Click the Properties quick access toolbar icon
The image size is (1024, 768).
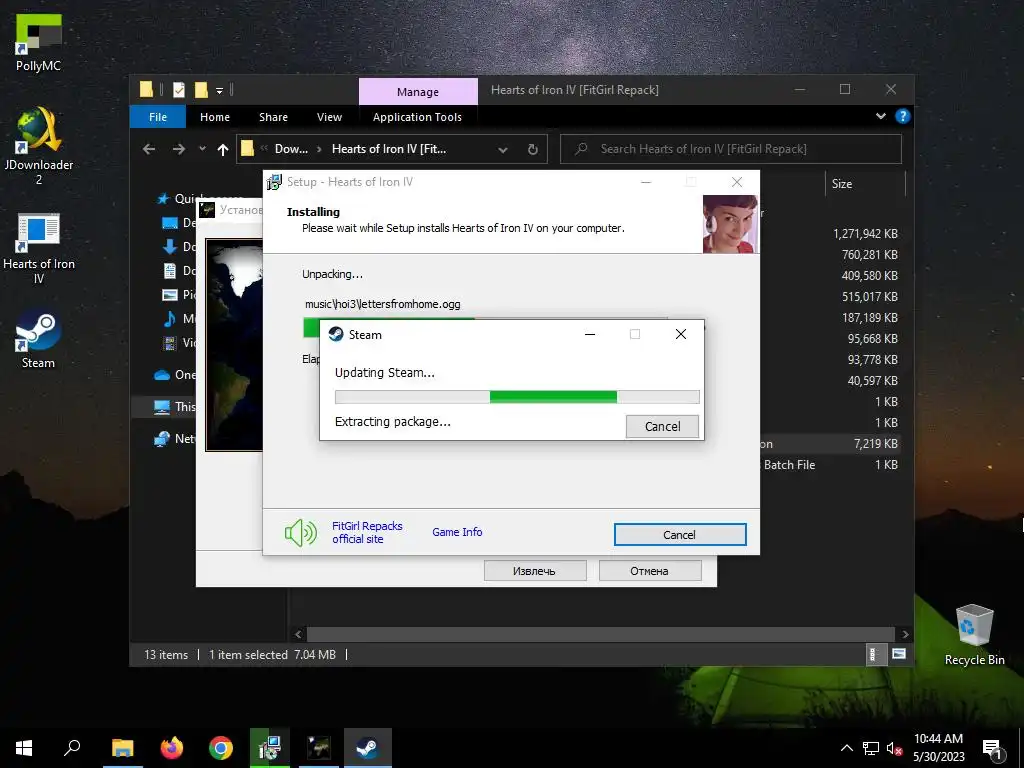179,89
